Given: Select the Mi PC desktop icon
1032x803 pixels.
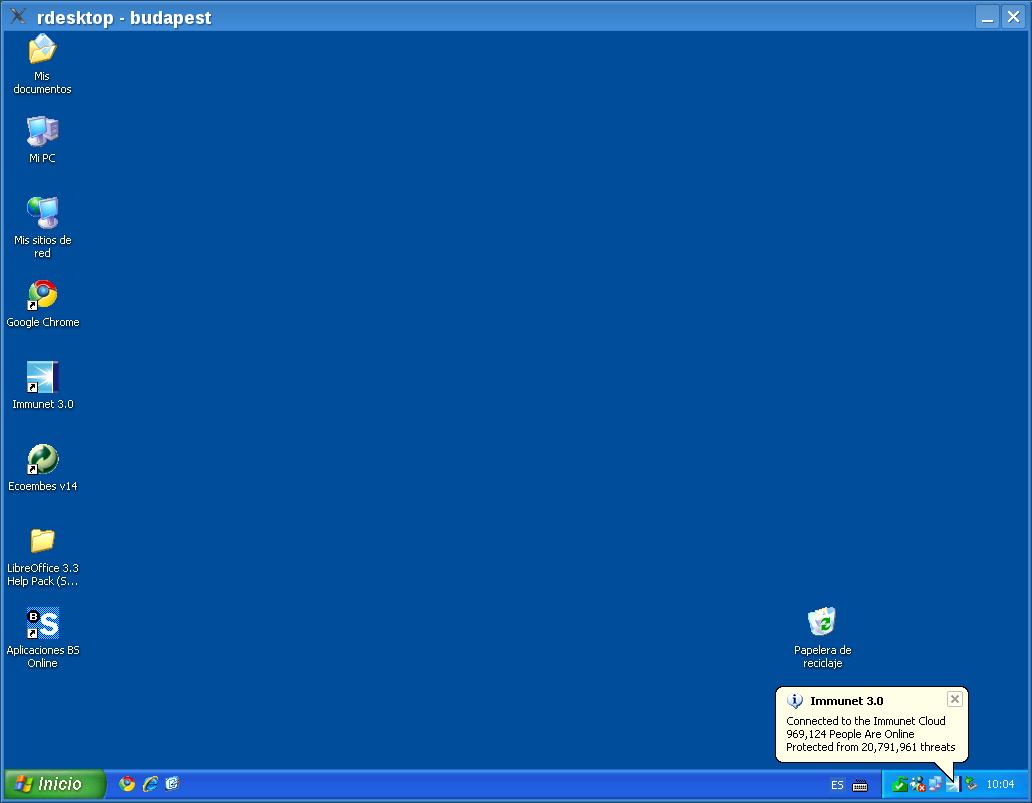Looking at the screenshot, I should pyautogui.click(x=42, y=131).
